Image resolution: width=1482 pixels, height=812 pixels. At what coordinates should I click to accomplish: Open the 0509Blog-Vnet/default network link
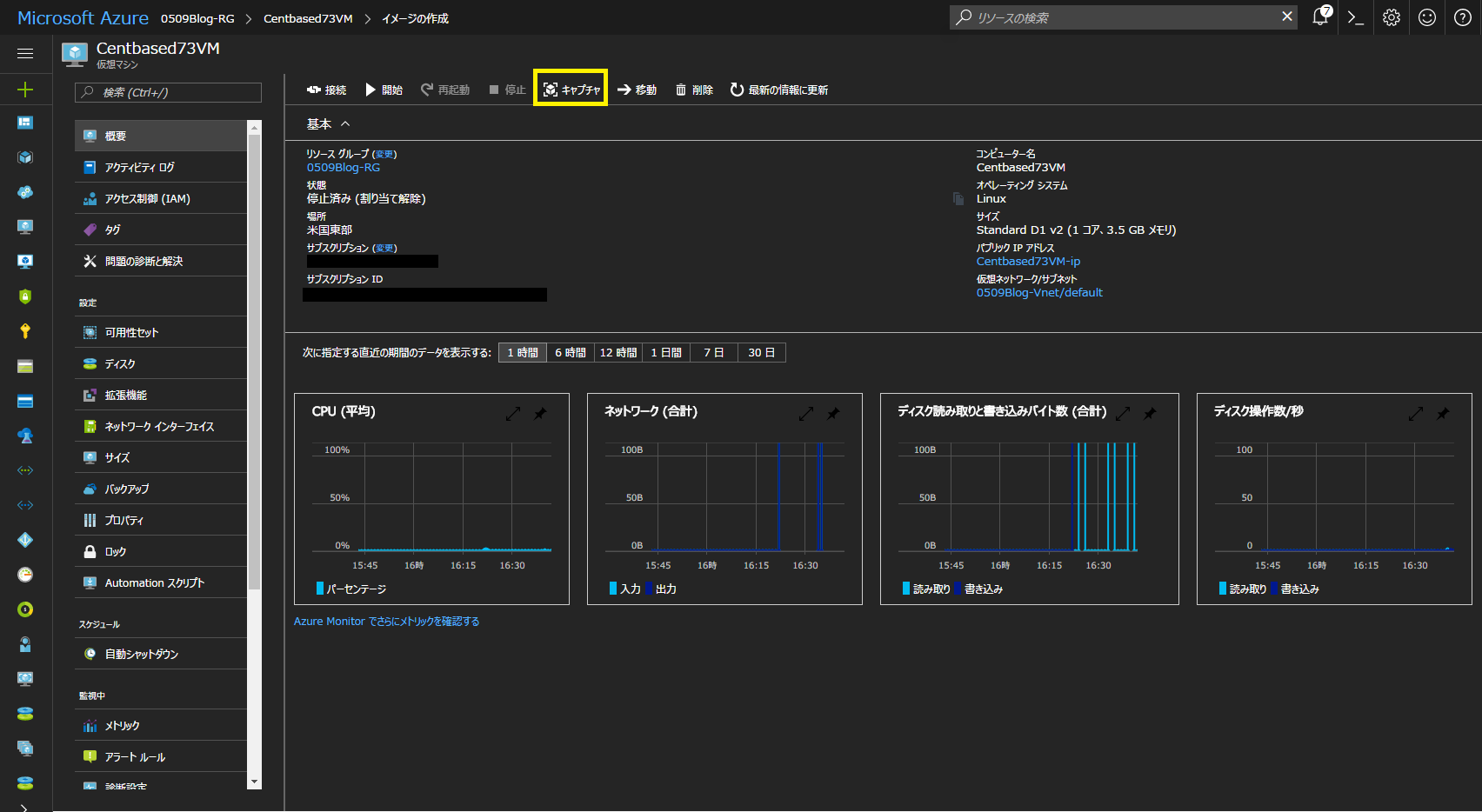[x=1039, y=293]
